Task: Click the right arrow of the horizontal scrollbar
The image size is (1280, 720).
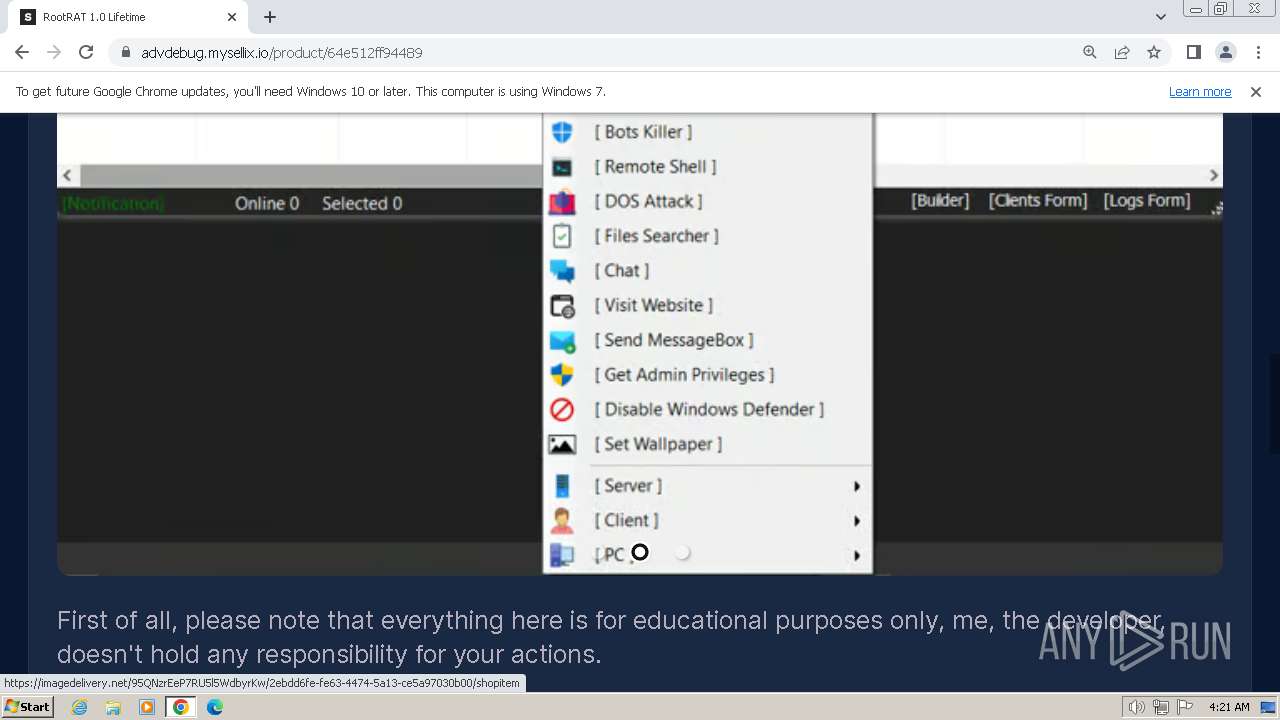Action: tap(1213, 175)
